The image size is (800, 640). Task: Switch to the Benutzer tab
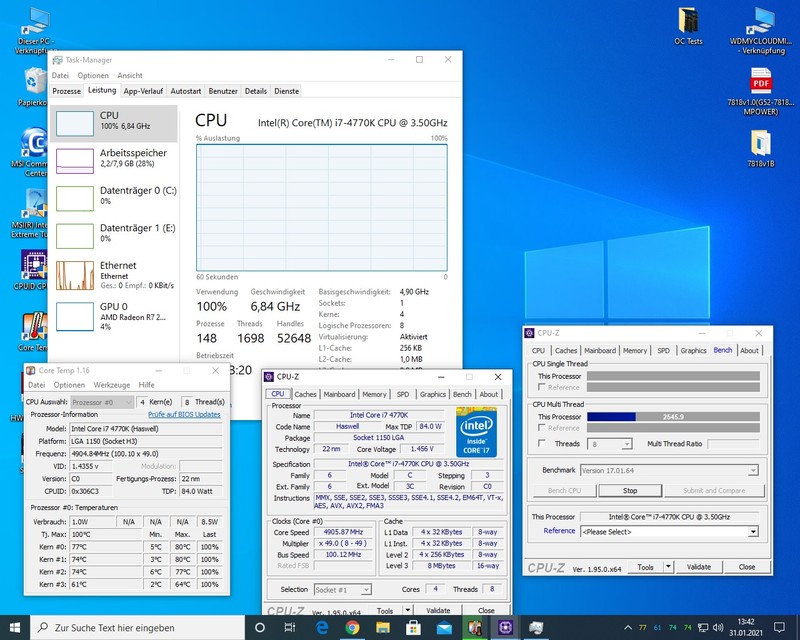[x=223, y=91]
